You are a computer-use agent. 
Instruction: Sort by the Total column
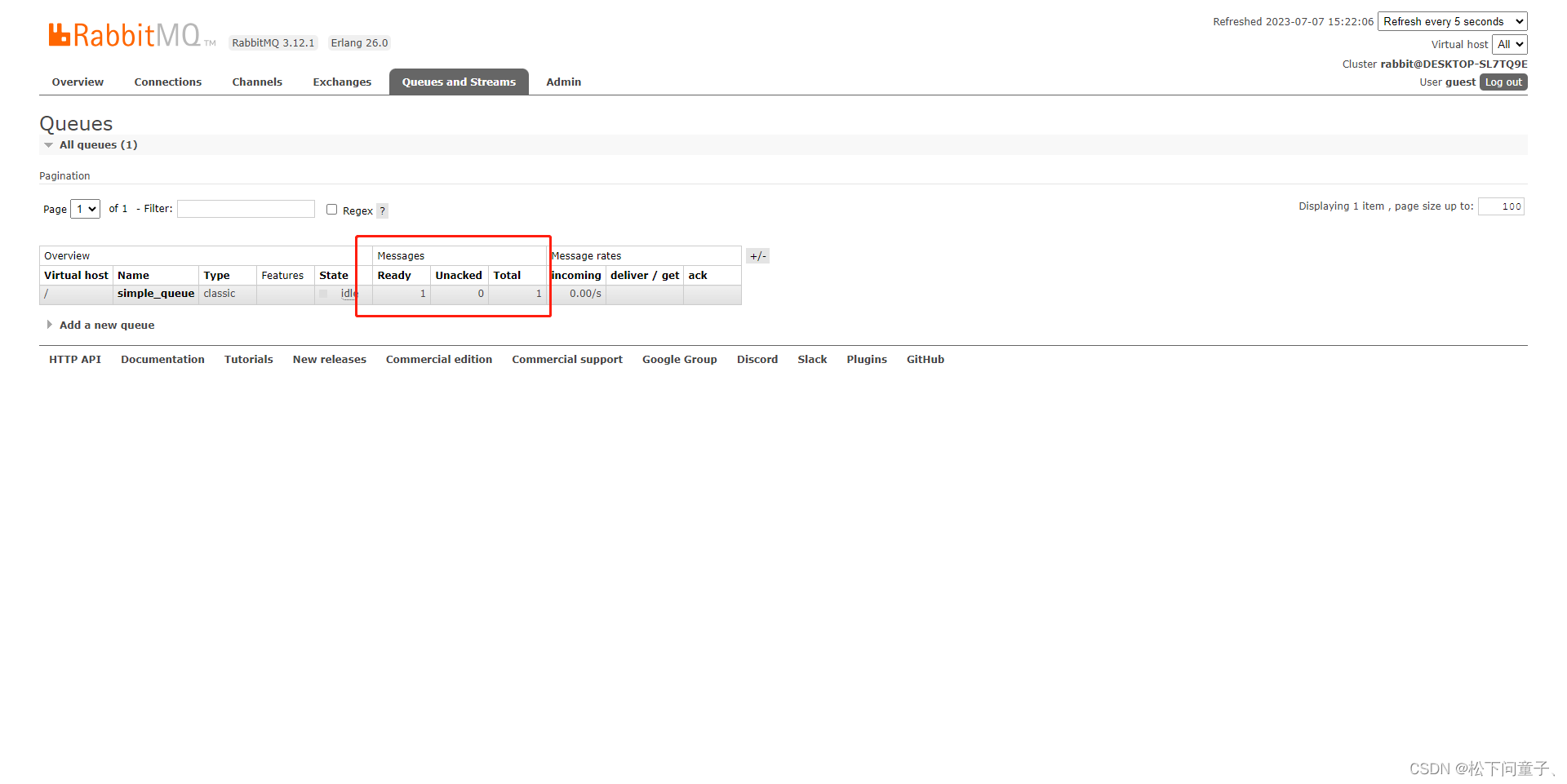pyautogui.click(x=507, y=276)
